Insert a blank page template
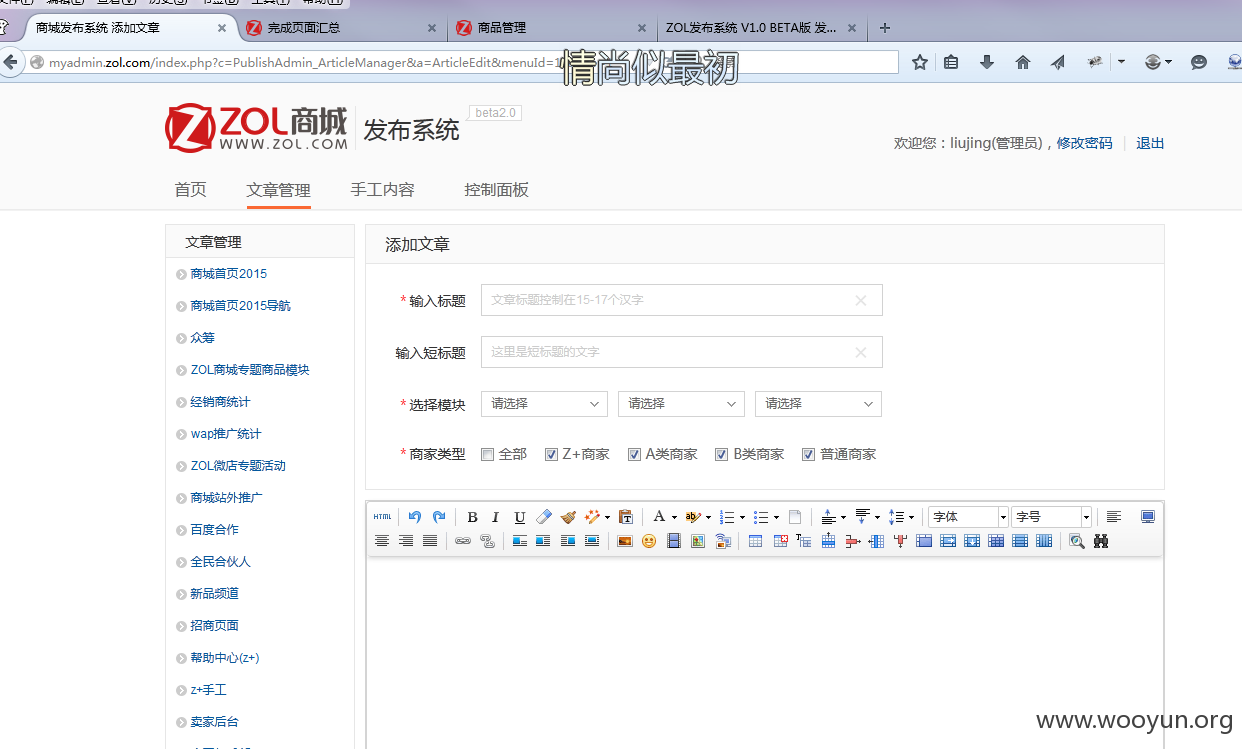The height and width of the screenshot is (749, 1242). point(795,517)
